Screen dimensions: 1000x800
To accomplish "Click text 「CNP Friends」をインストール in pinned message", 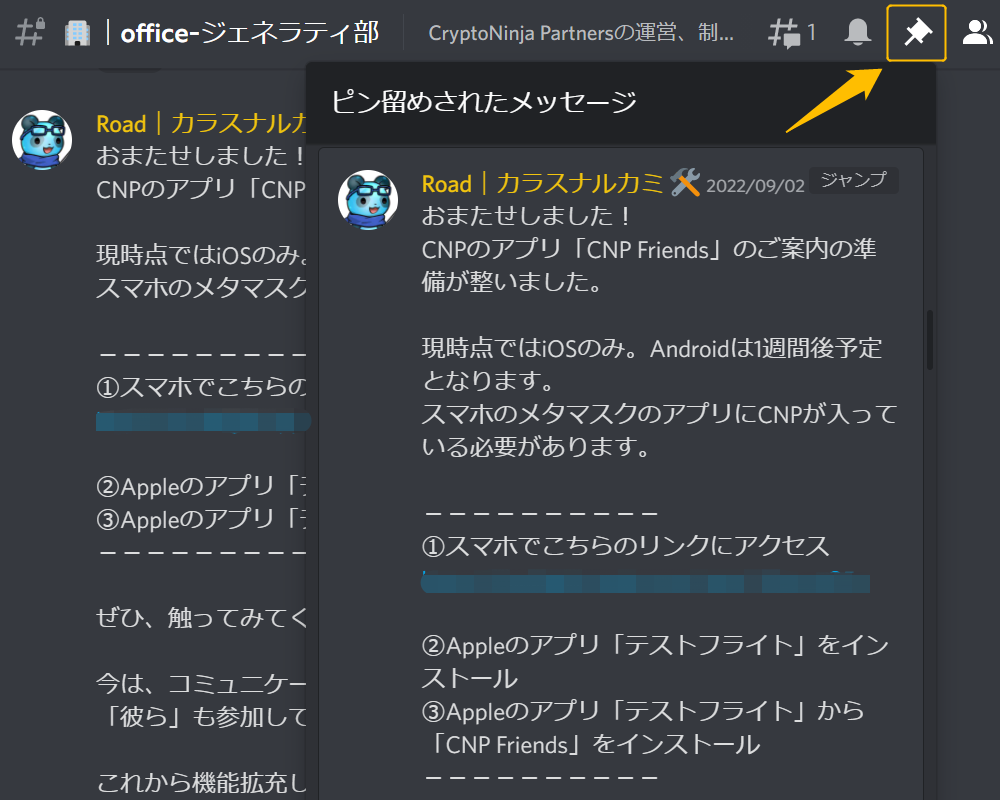I will (591, 744).
